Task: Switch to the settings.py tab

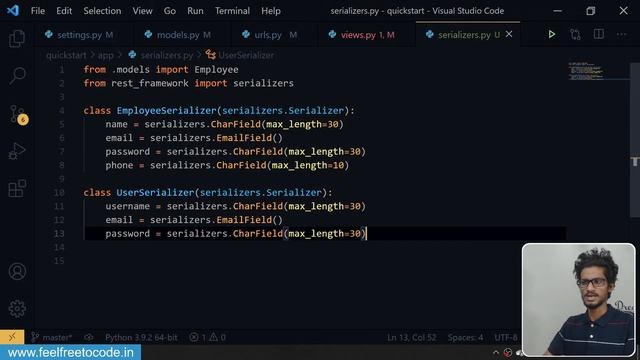Action: (84, 35)
